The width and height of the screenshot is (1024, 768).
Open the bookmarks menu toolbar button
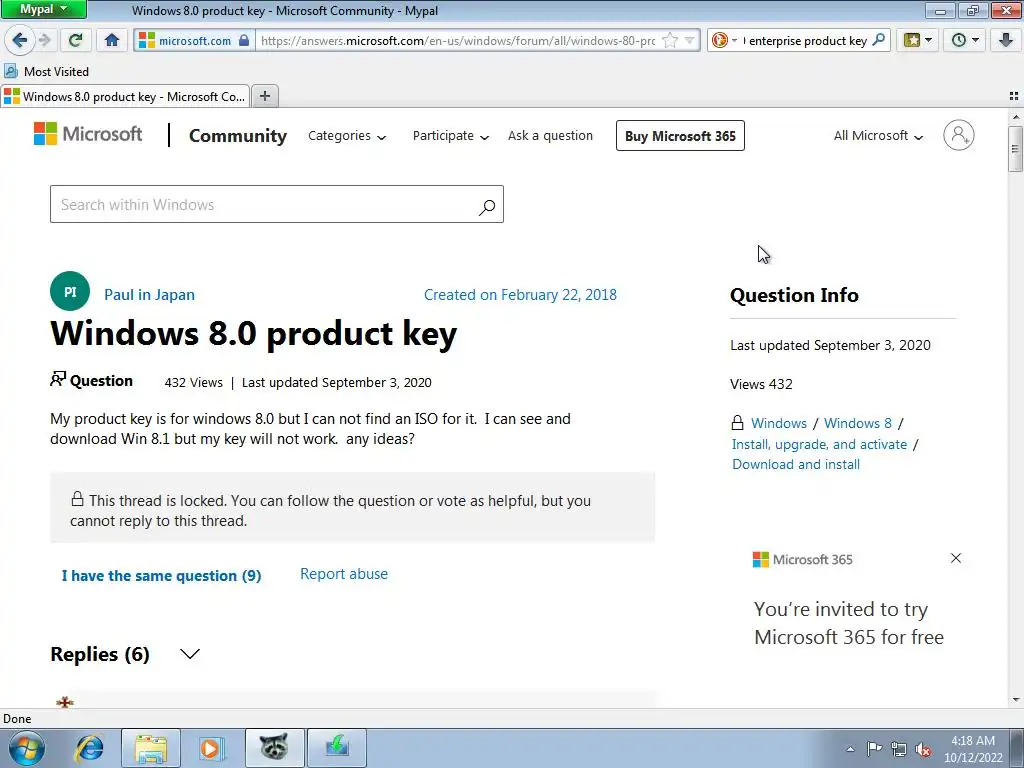point(918,40)
